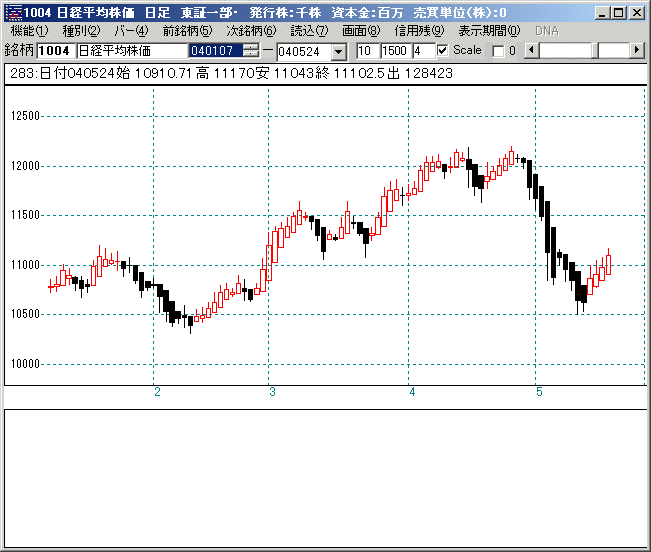
Task: Click the field containing 4
Action: pyautogui.click(x=423, y=51)
